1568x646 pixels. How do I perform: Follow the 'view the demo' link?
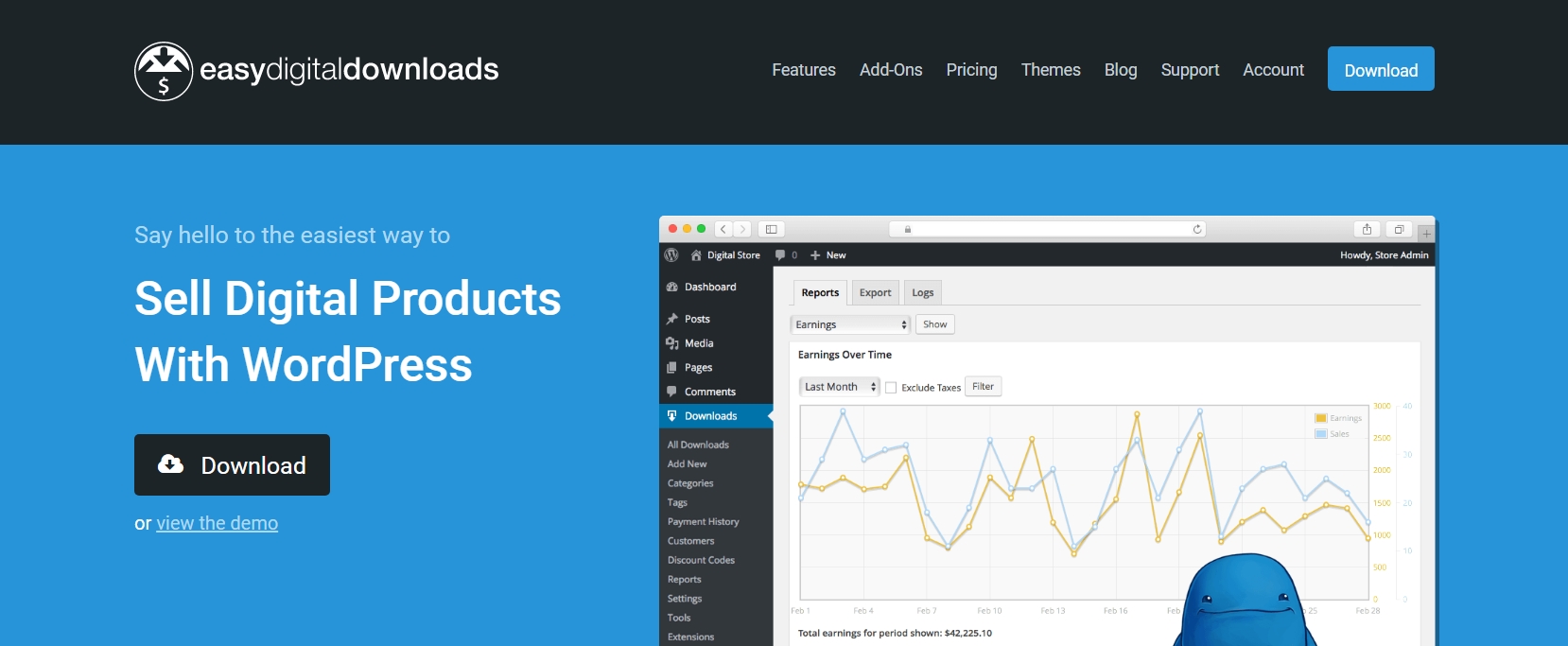point(217,523)
